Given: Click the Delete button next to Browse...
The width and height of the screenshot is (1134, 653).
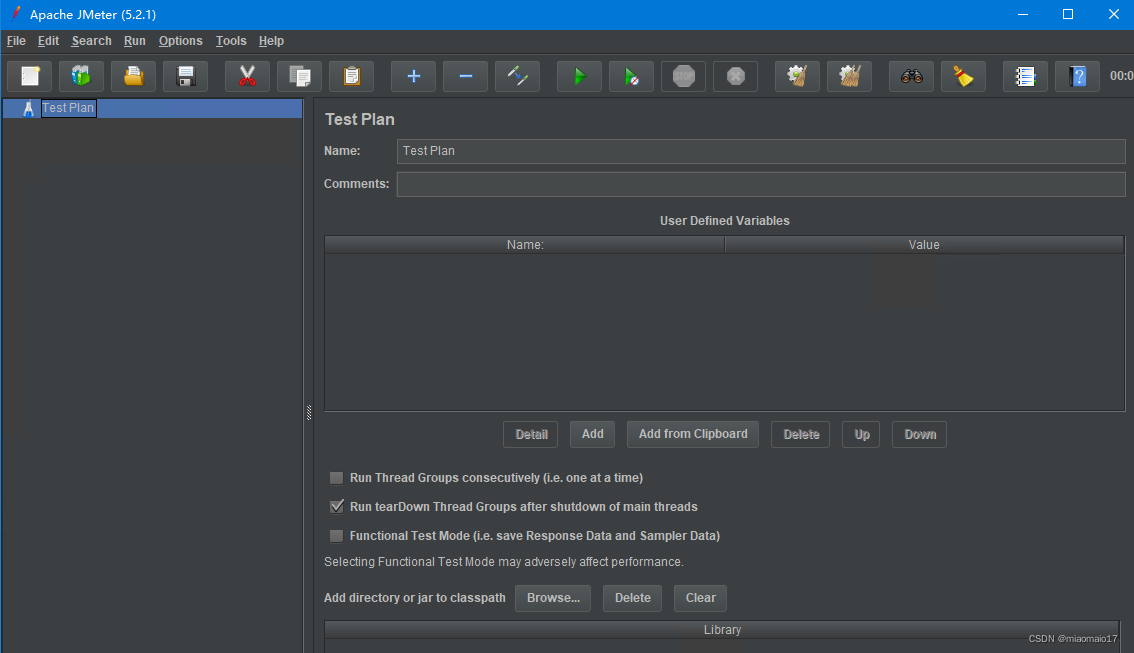Looking at the screenshot, I should [x=633, y=598].
